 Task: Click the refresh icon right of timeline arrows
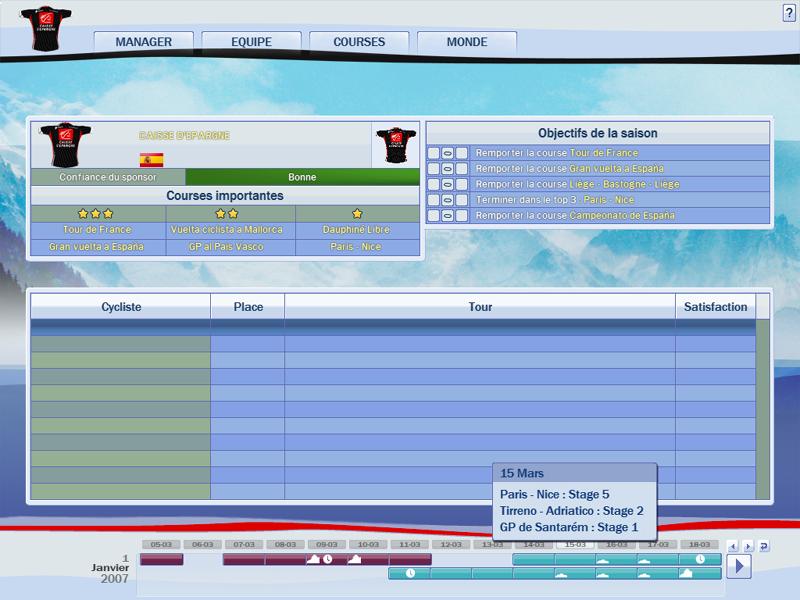(x=764, y=546)
